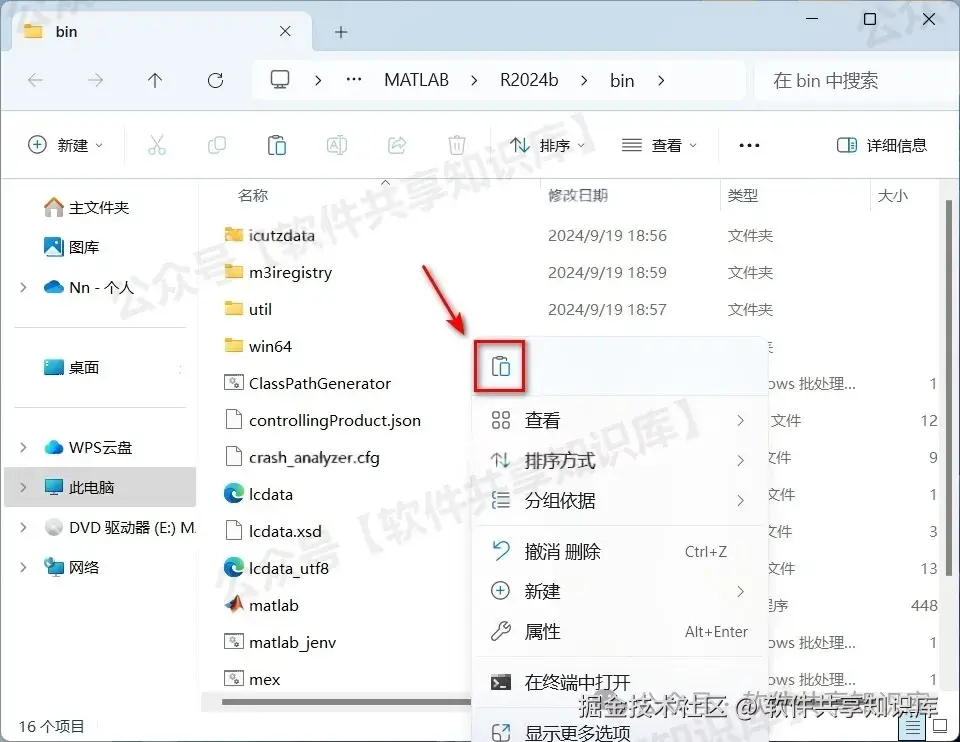This screenshot has width=960, height=742.
Task: Select the util folder
Action: pyautogui.click(x=248, y=309)
